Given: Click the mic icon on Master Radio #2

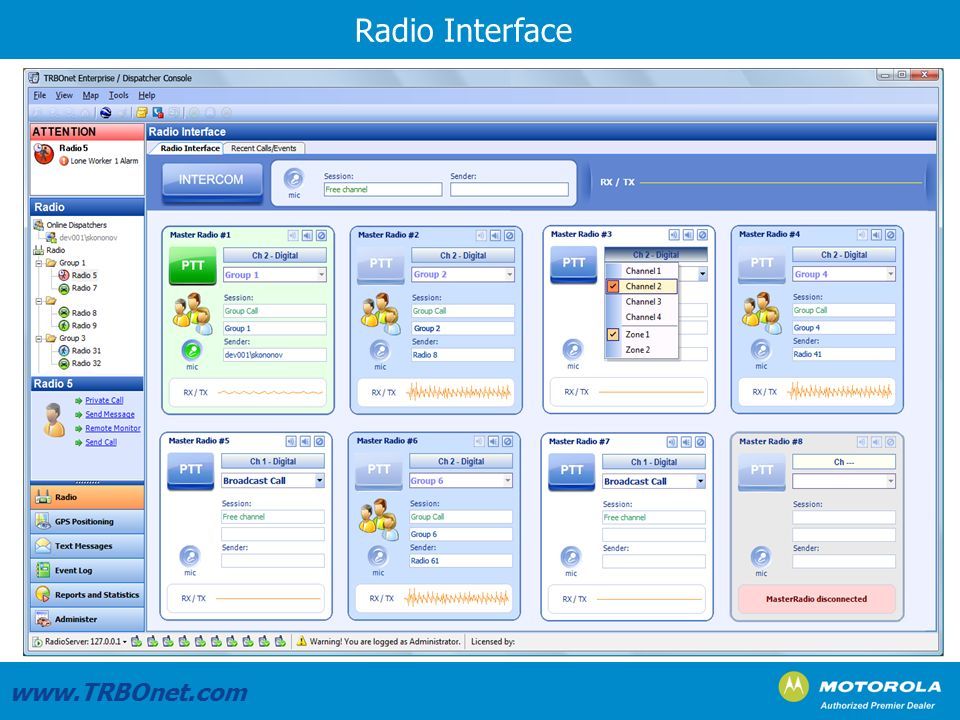Looking at the screenshot, I should [380, 350].
